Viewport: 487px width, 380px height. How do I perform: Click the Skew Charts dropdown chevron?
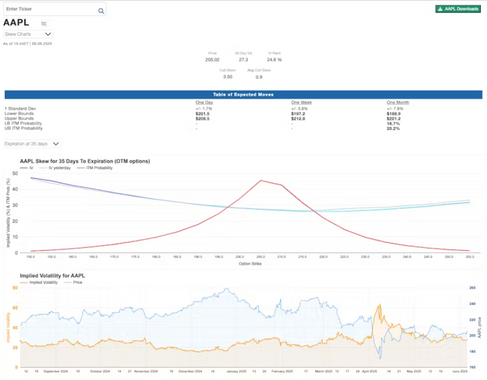click(x=48, y=34)
